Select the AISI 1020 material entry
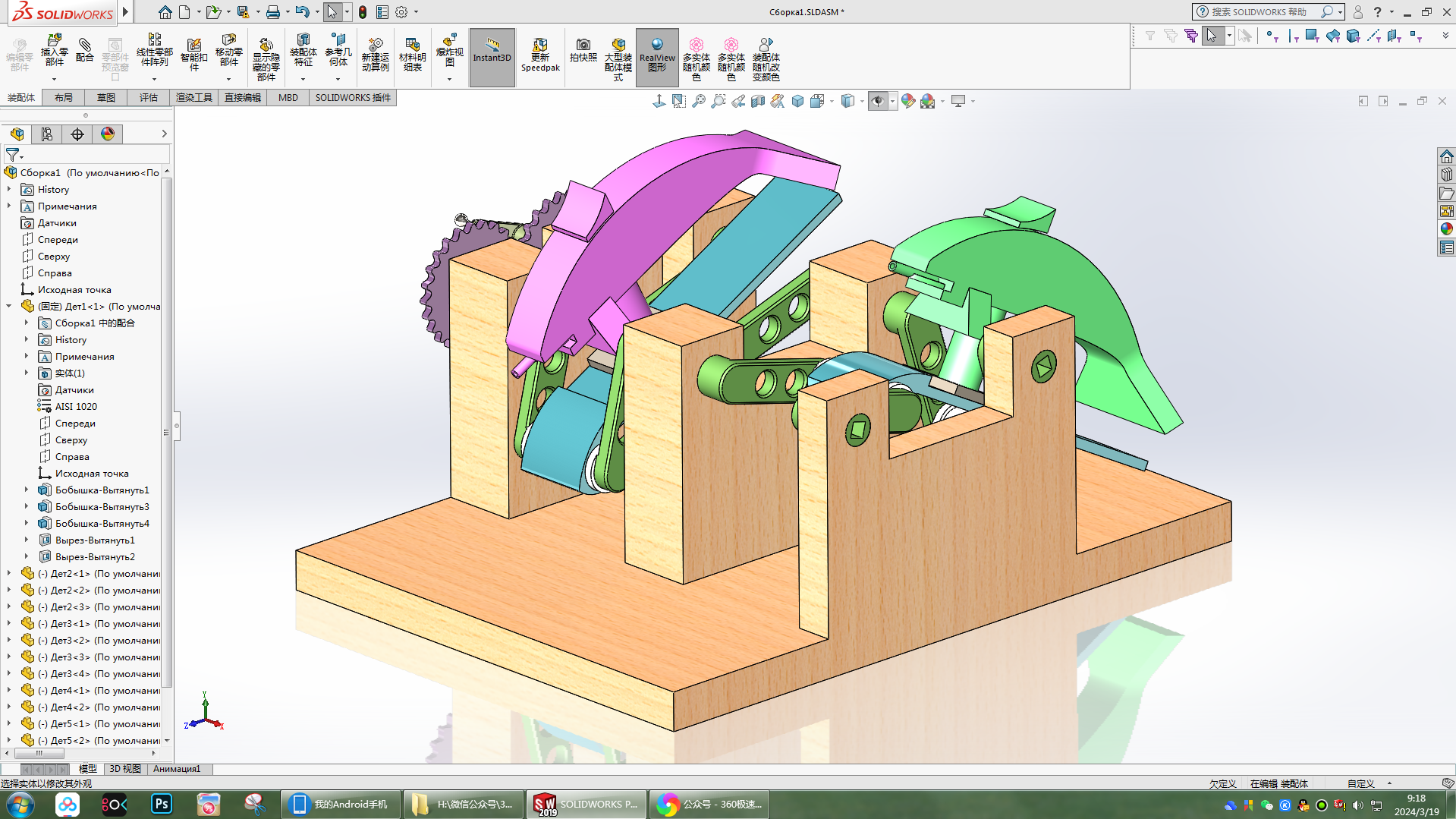Screen dimensions: 1456x819 tap(76, 407)
